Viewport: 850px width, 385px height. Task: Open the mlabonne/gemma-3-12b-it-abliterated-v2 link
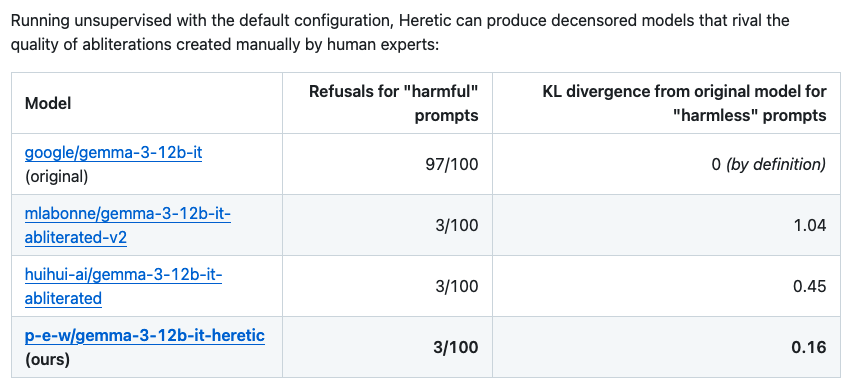click(x=127, y=225)
